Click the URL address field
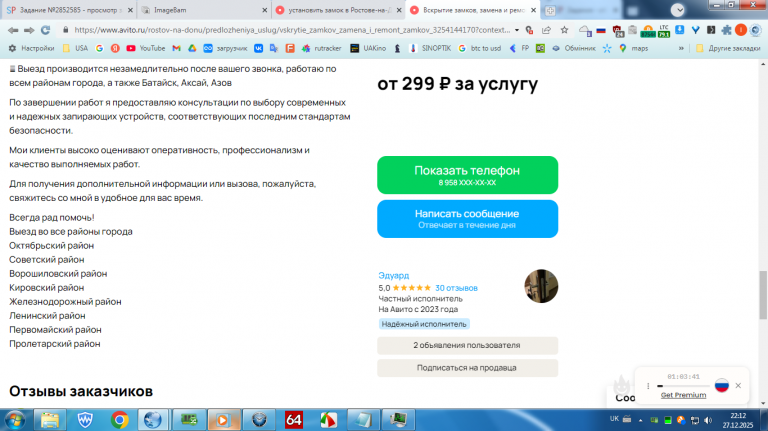The image size is (768, 431). point(292,30)
